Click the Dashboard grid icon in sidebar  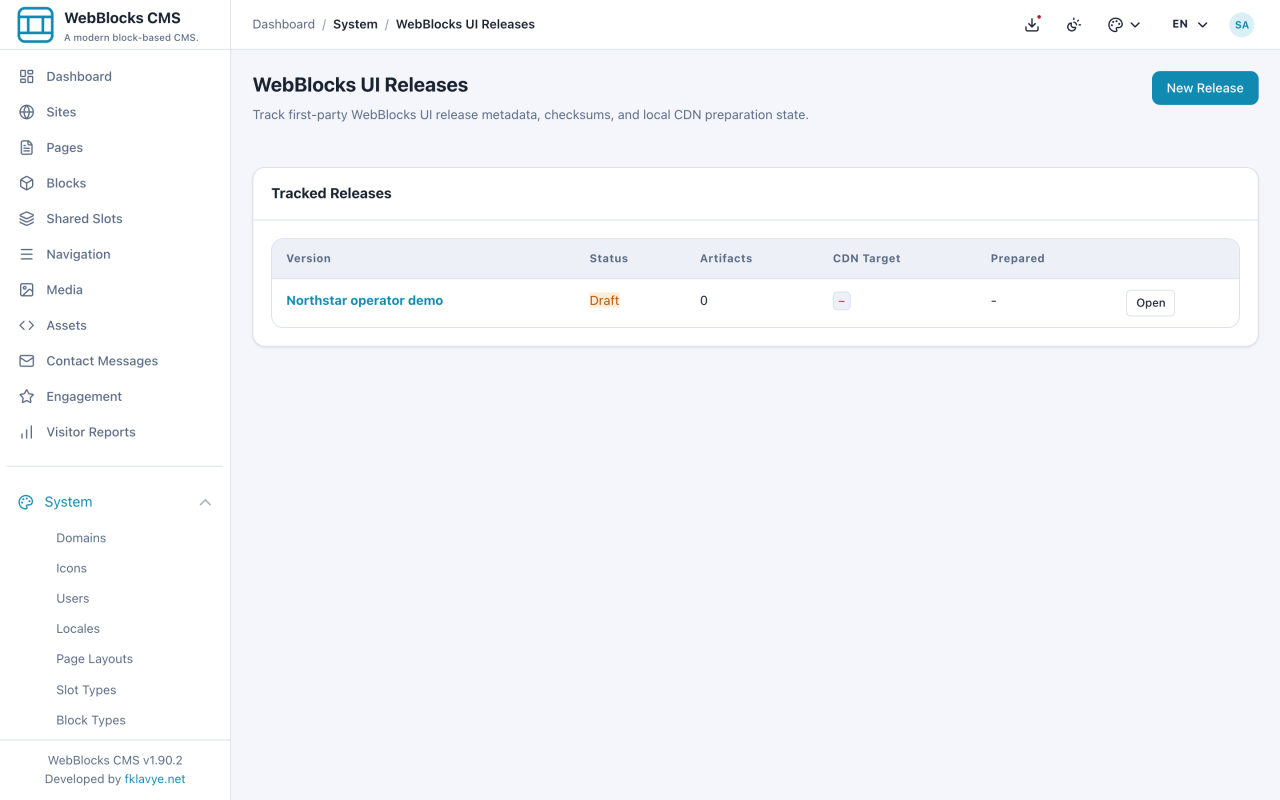pyautogui.click(x=27, y=76)
